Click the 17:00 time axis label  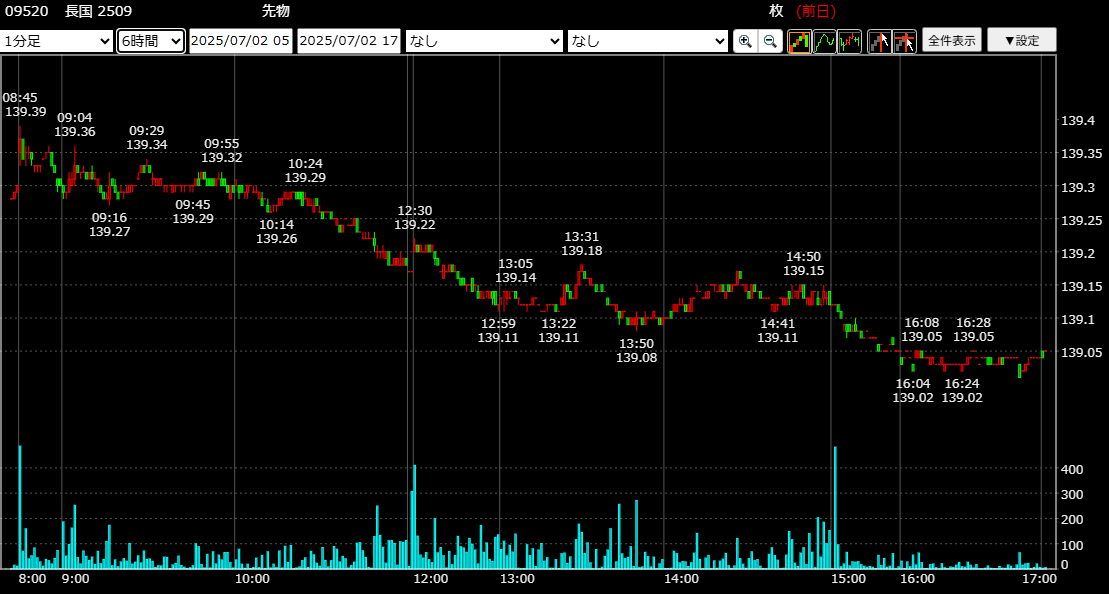tap(1039, 578)
